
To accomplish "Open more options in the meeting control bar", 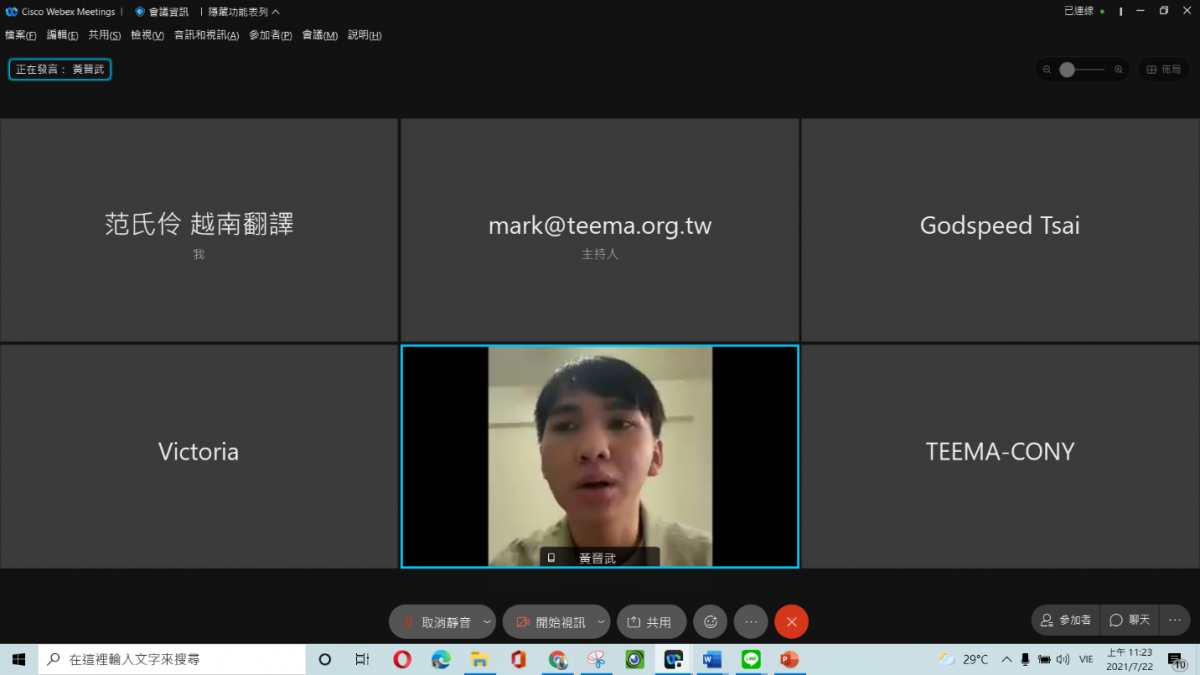I will [751, 622].
